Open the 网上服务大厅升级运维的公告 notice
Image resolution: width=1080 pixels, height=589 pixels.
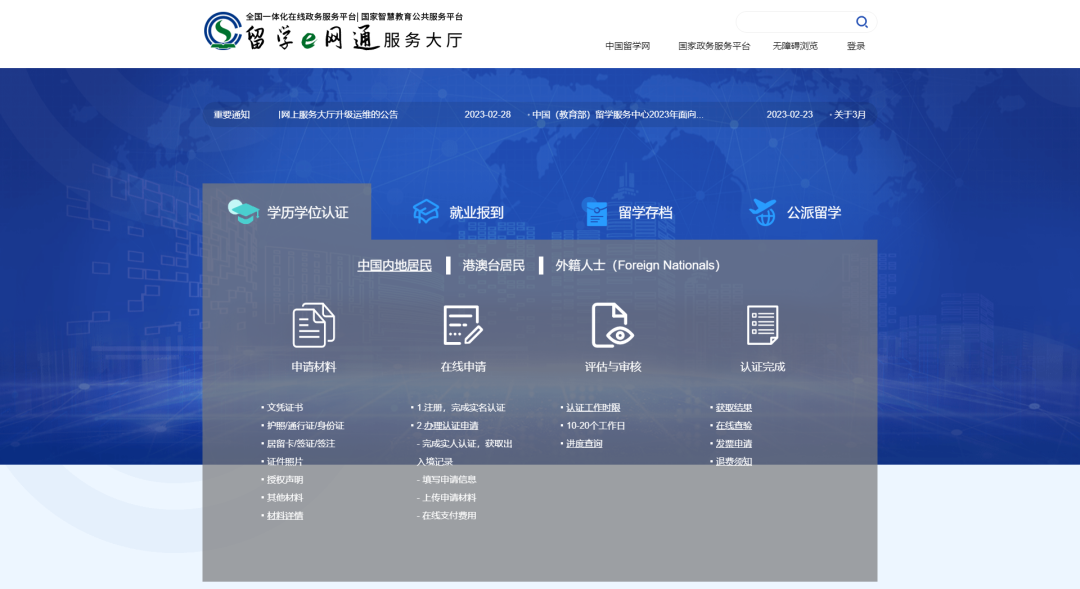[339, 115]
